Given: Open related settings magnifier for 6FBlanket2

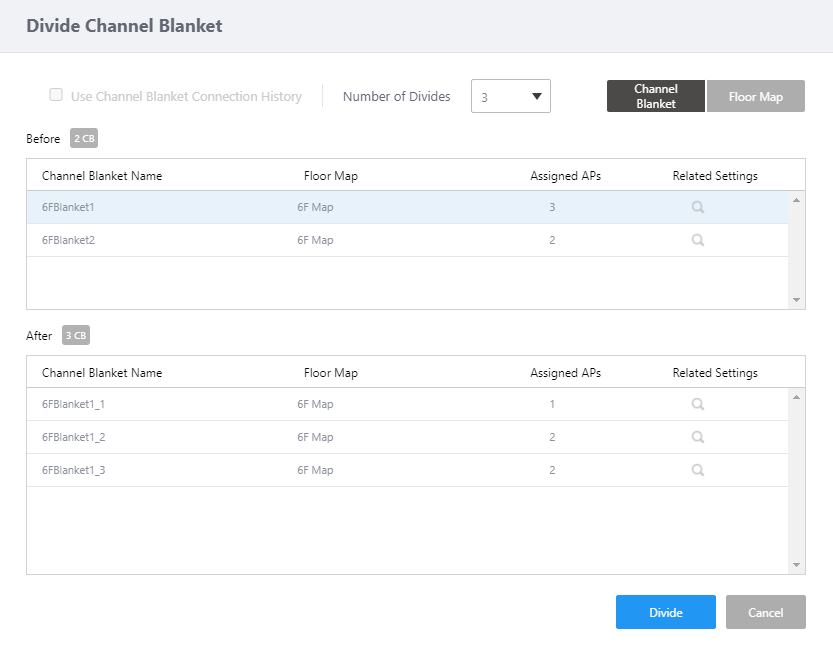Looking at the screenshot, I should [x=698, y=240].
